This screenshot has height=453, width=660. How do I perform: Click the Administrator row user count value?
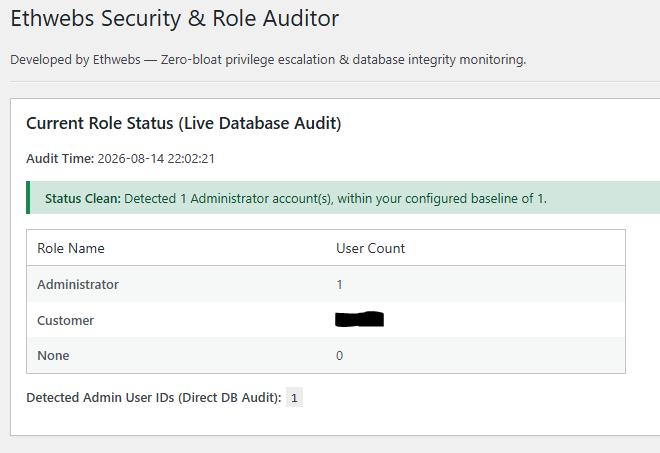point(339,285)
